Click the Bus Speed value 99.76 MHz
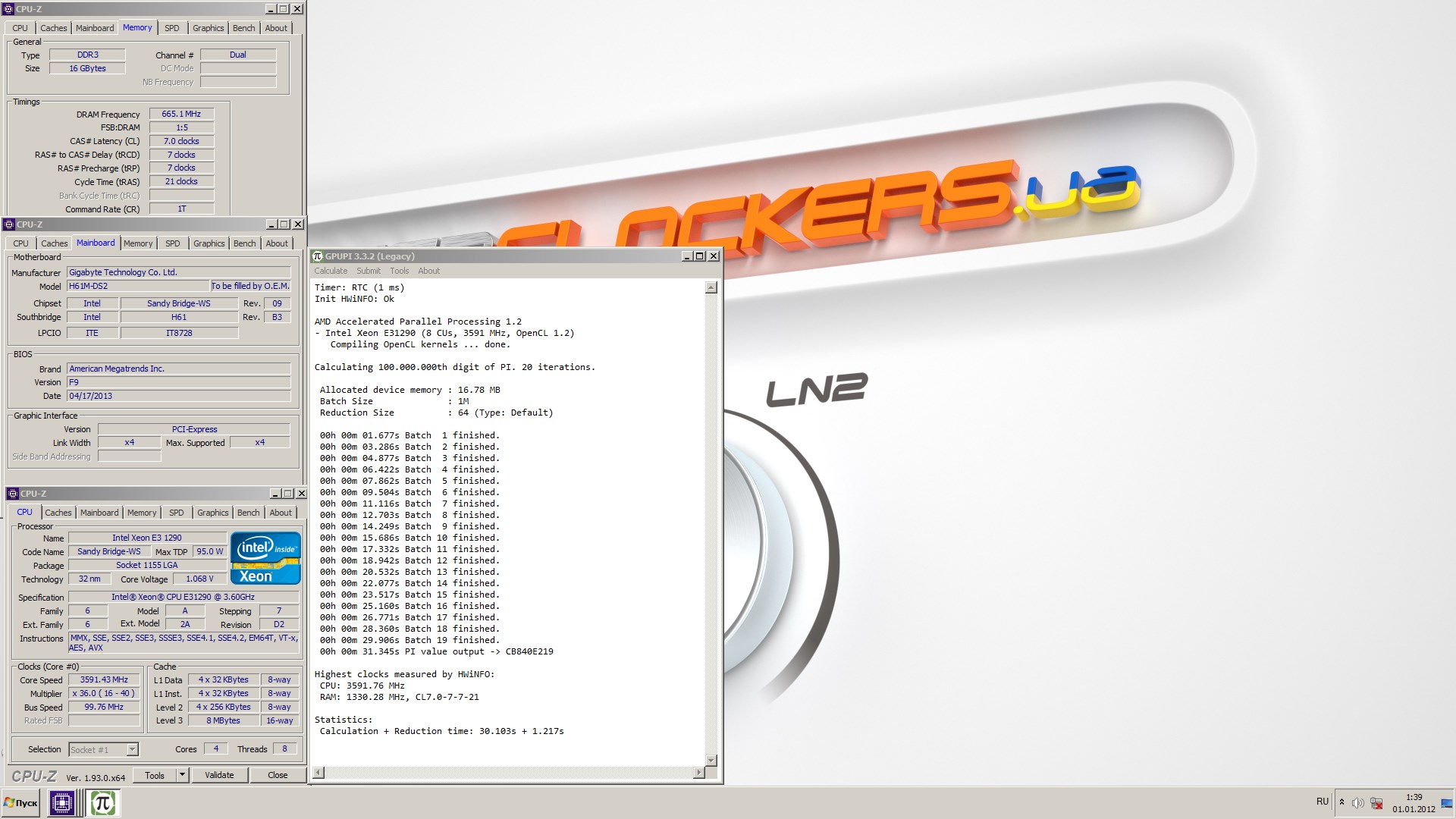The image size is (1456, 819). pyautogui.click(x=105, y=707)
